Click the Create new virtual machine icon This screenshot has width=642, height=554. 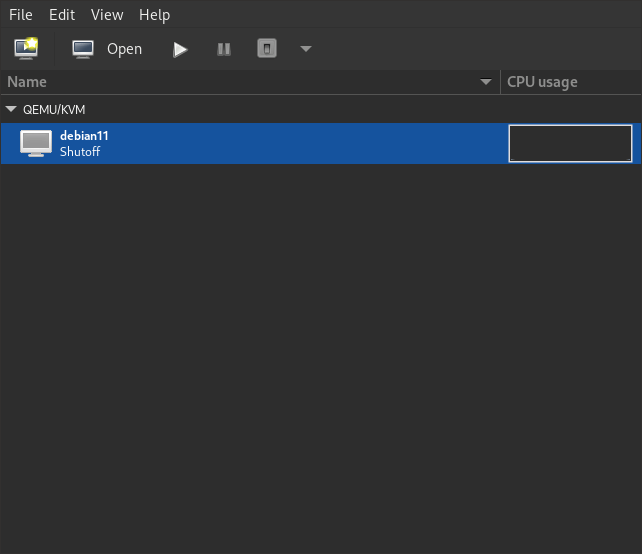pyautogui.click(x=26, y=48)
